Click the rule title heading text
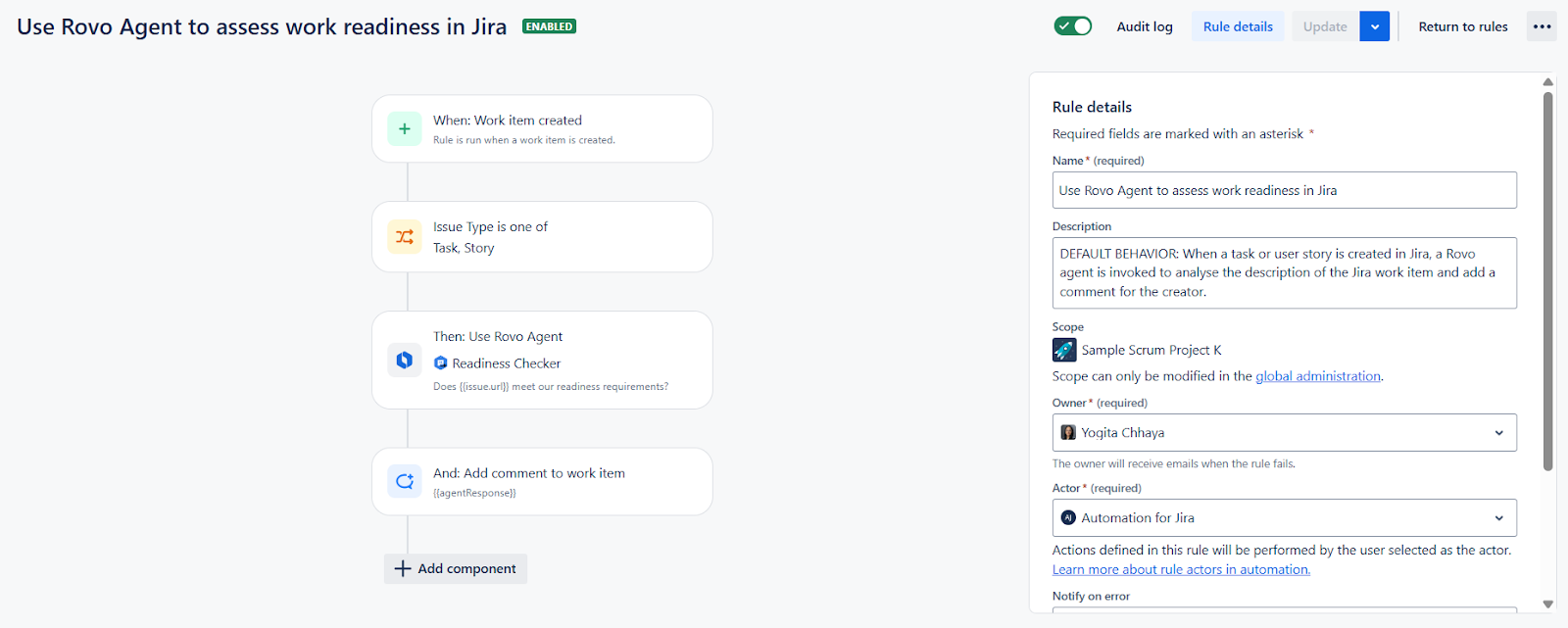Viewport: 1568px width, 628px height. point(262,26)
